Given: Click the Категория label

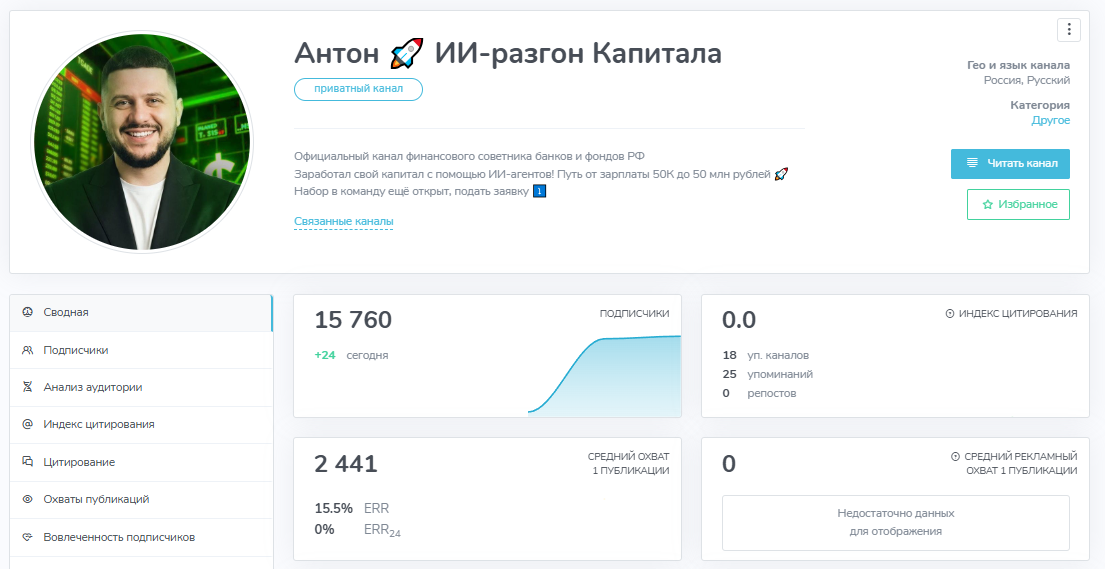Looking at the screenshot, I should [x=1039, y=105].
